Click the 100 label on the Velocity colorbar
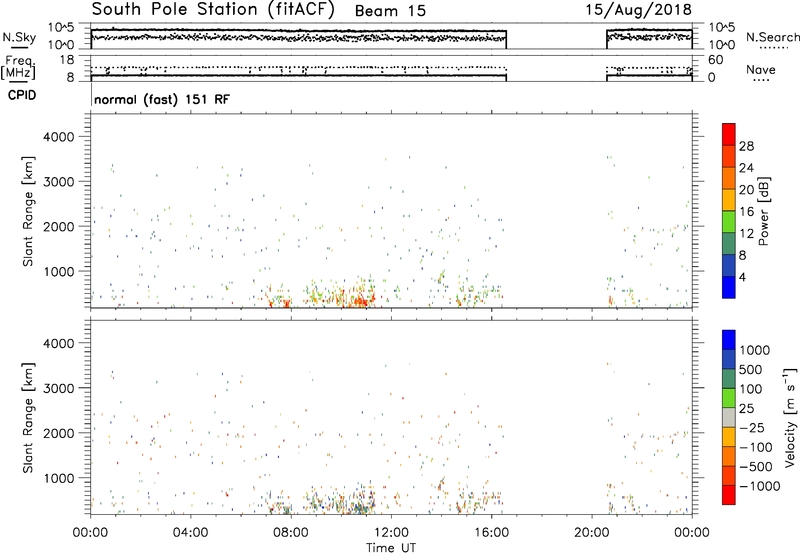Screen dimensions: 800x554 751,389
